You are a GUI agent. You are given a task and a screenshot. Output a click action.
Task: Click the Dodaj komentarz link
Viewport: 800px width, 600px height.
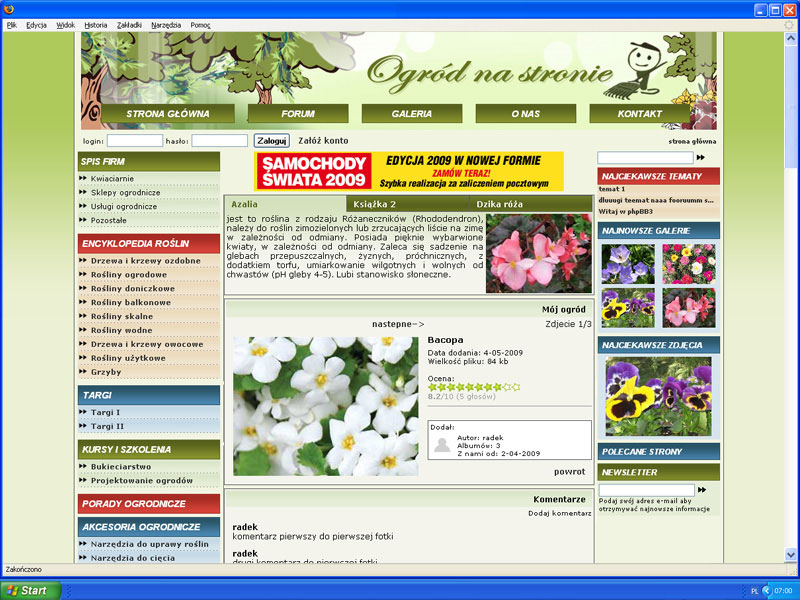(560, 513)
